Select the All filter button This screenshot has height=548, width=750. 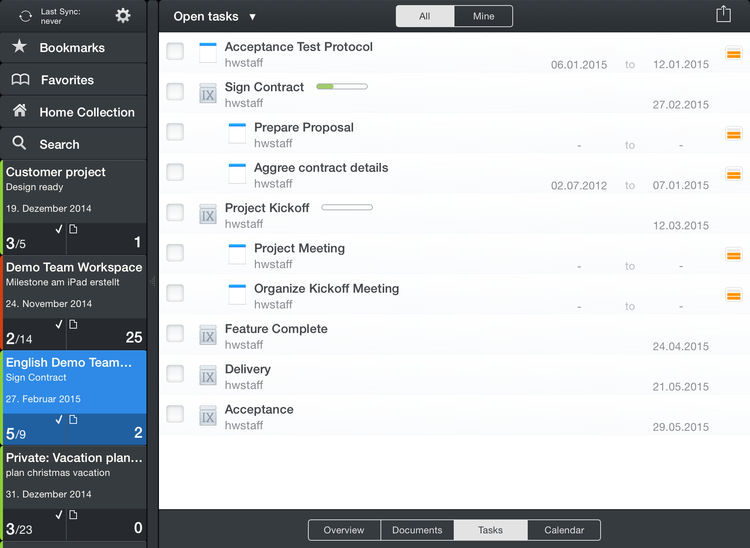(425, 16)
